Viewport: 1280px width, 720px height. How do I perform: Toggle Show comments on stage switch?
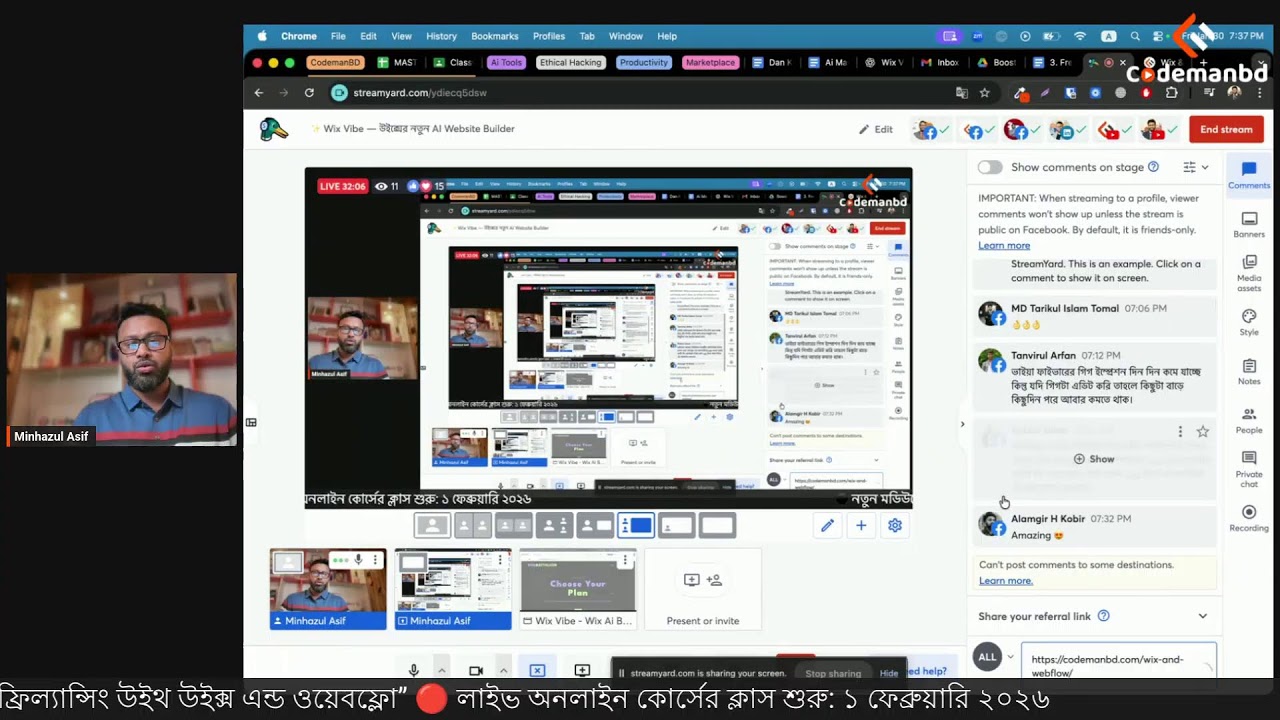point(990,167)
